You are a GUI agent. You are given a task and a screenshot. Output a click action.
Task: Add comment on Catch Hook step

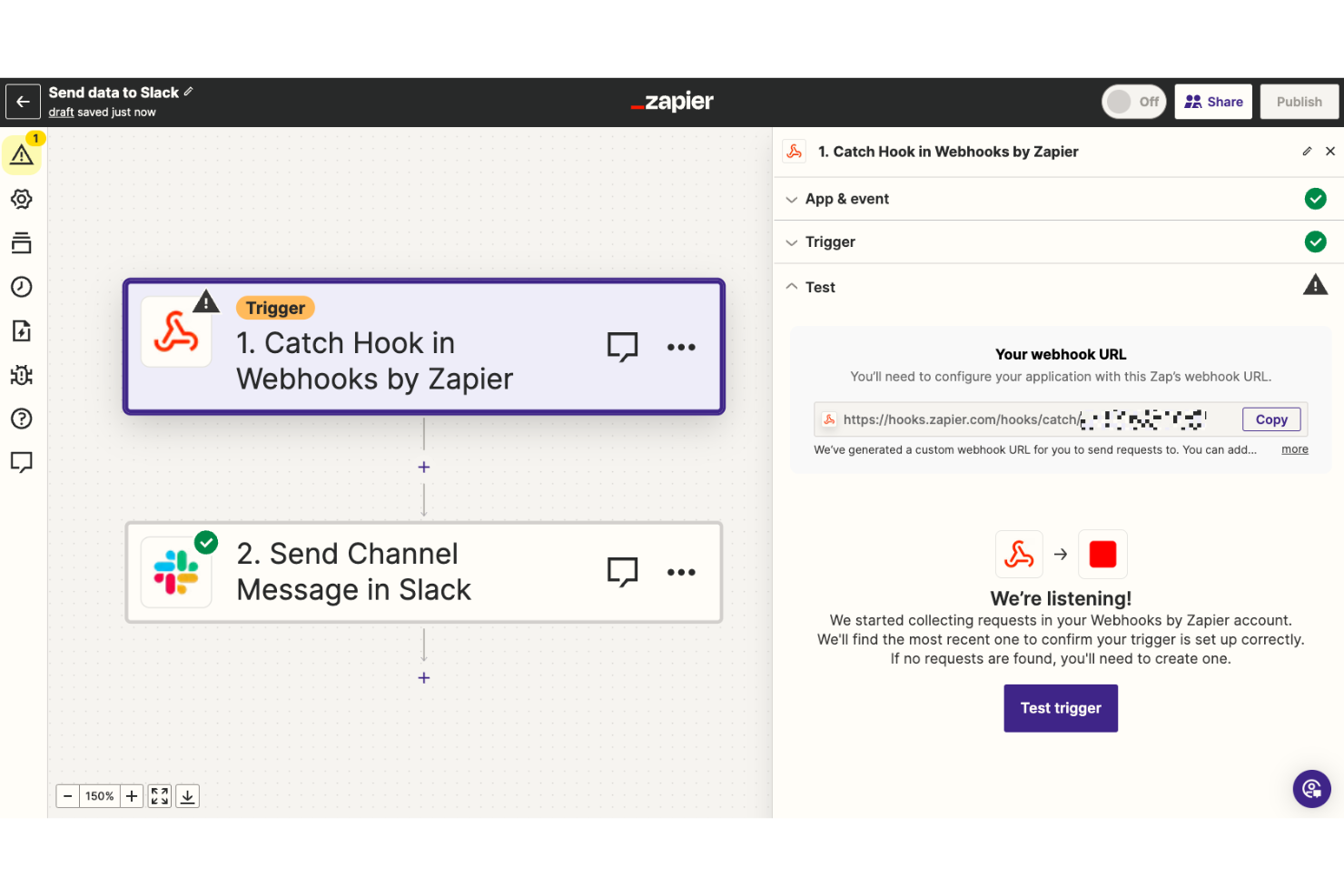(623, 347)
